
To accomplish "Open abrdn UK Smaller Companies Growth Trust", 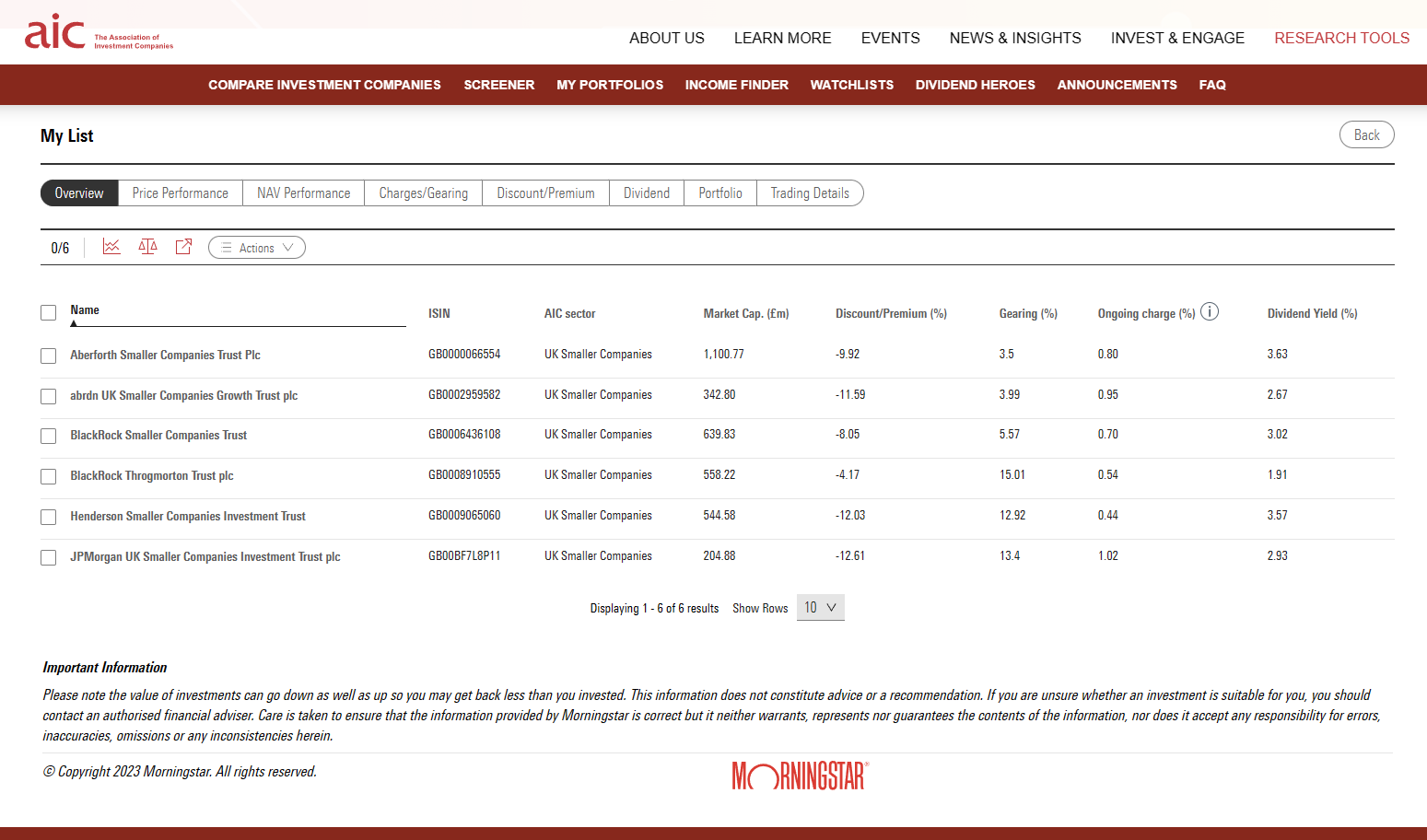I will tap(184, 396).
